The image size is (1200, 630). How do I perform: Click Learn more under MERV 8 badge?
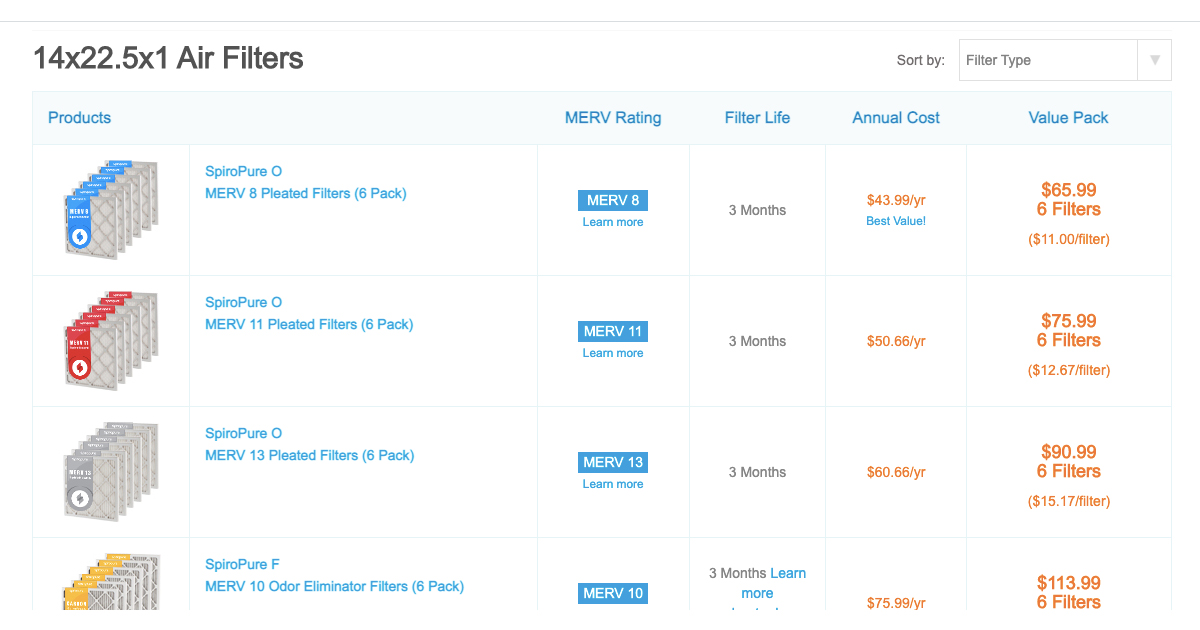tap(613, 222)
